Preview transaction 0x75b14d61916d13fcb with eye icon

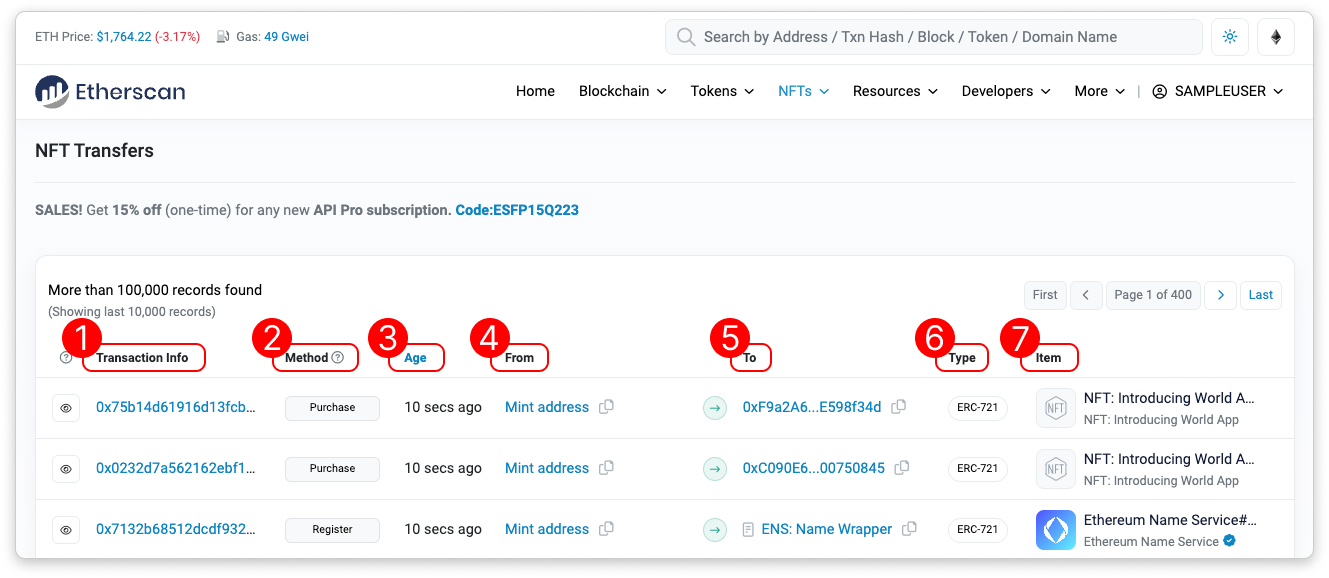coord(66,408)
